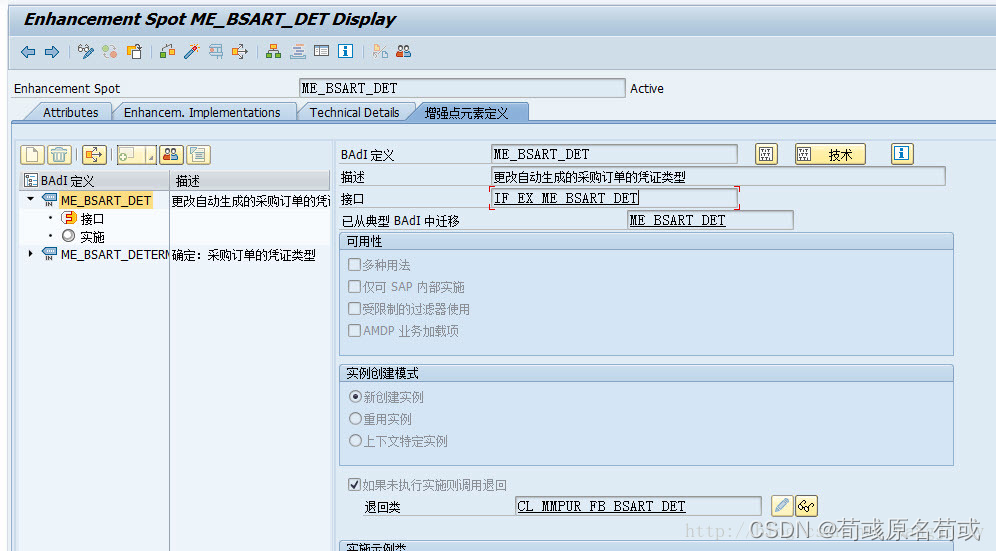996x551 pixels.
Task: Open Other Object icon in toolbar
Action: (134, 51)
